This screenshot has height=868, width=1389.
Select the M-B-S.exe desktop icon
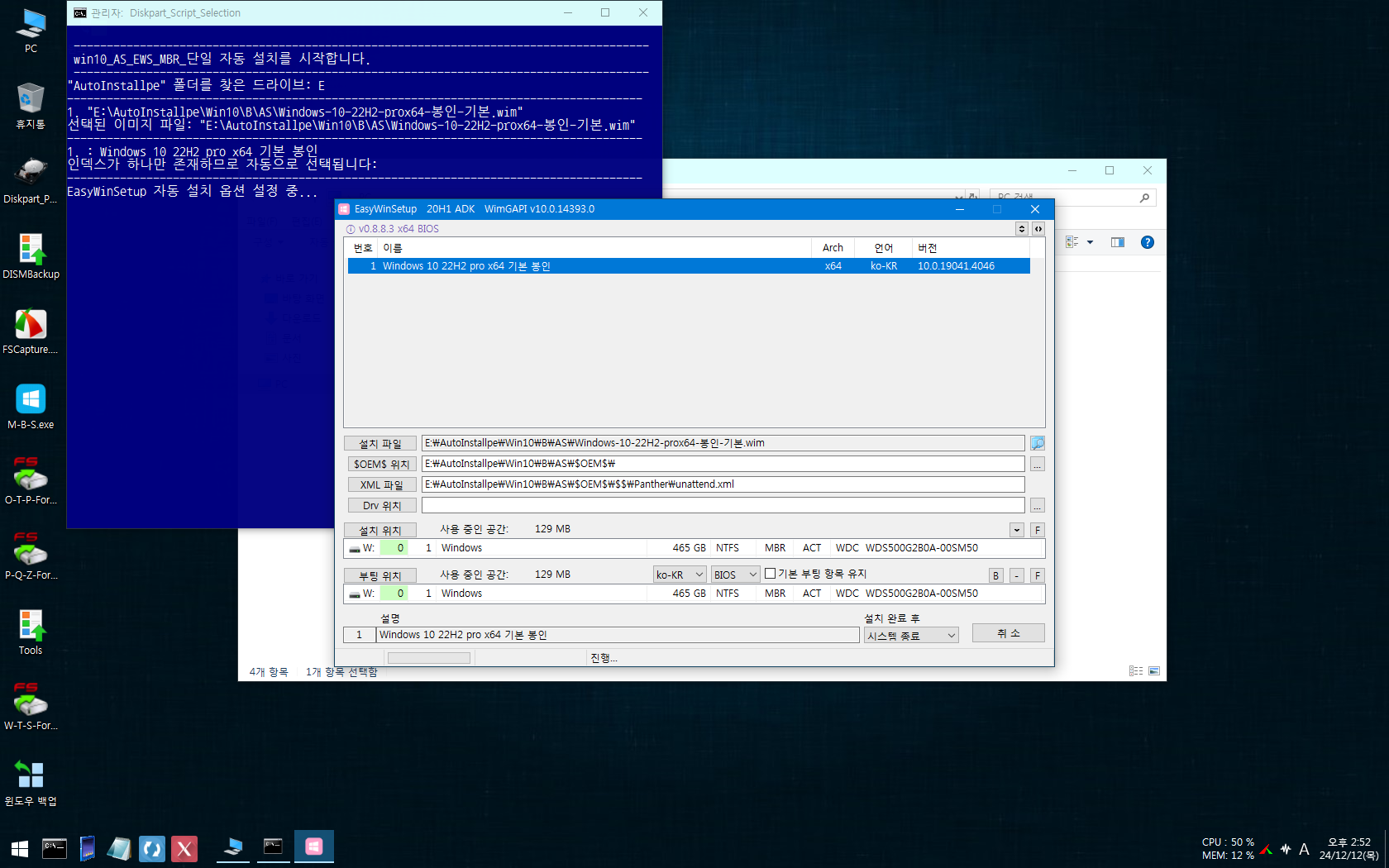click(x=31, y=407)
